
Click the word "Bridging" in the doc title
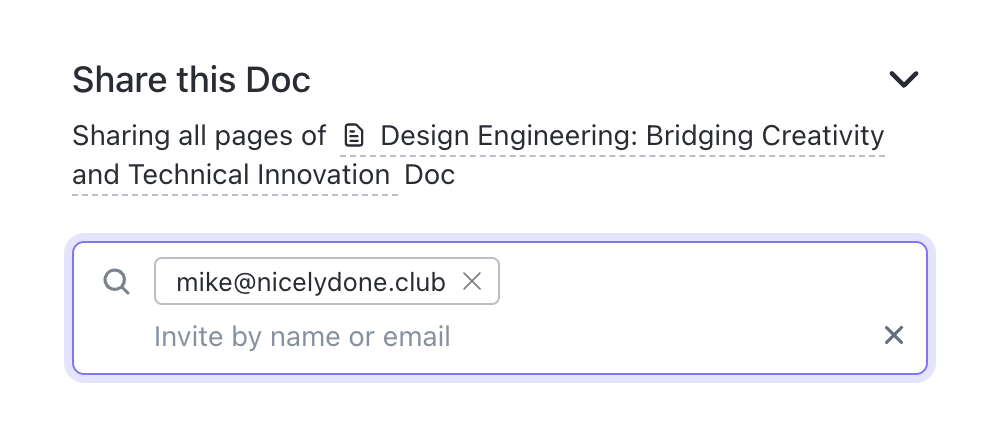tap(700, 135)
